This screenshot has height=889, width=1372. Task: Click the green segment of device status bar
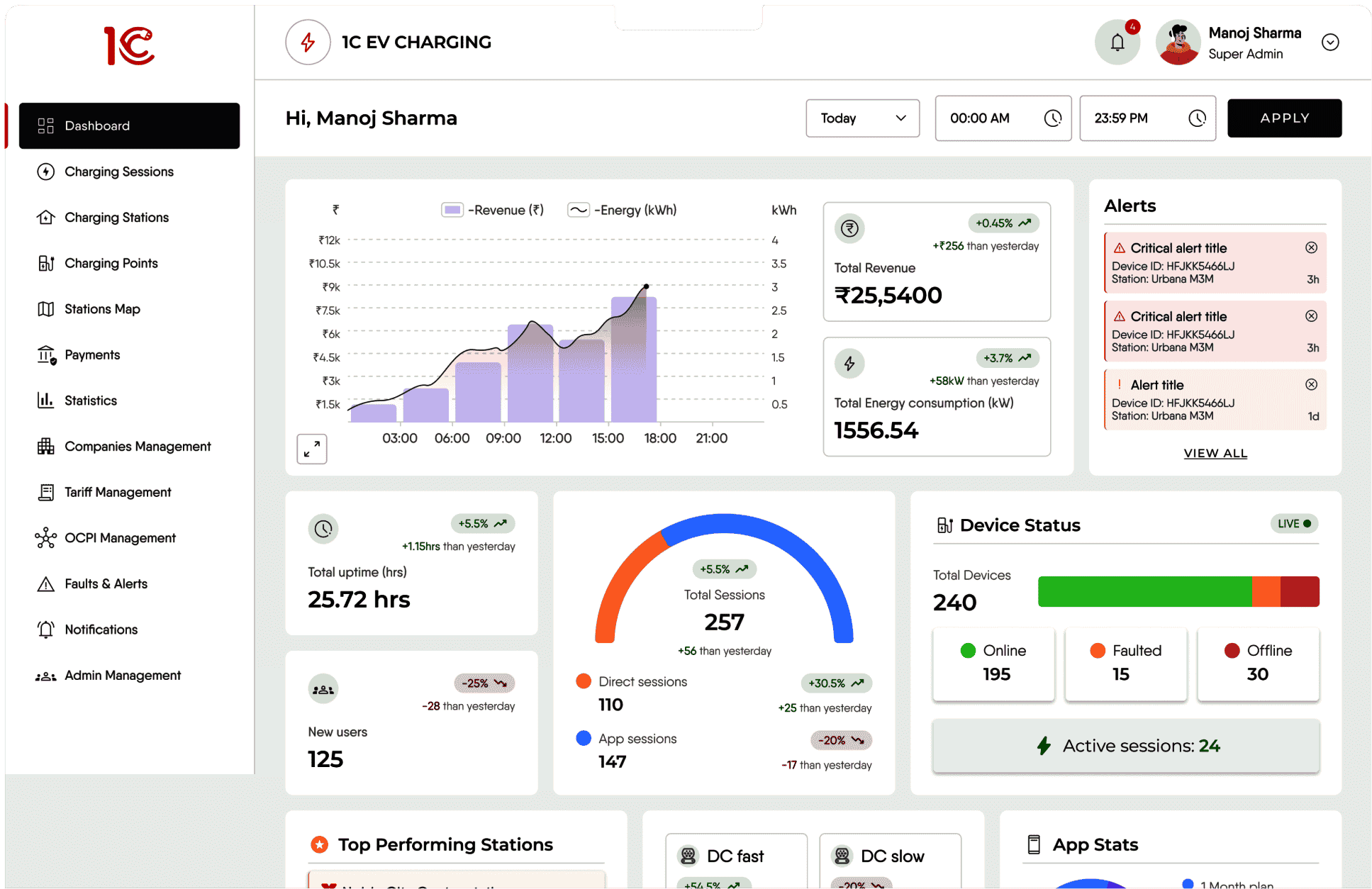pyautogui.click(x=1144, y=591)
